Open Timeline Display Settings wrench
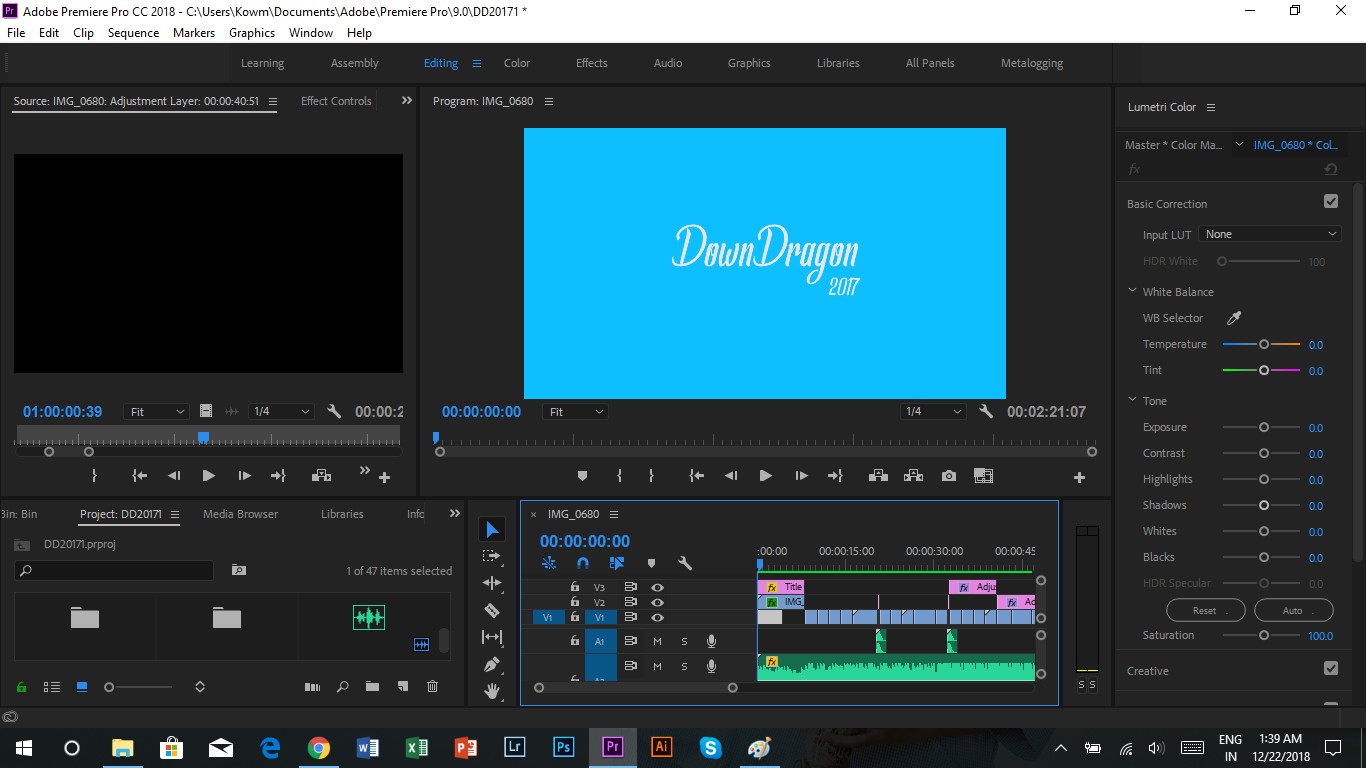Viewport: 1366px width, 768px height. pyautogui.click(x=685, y=563)
